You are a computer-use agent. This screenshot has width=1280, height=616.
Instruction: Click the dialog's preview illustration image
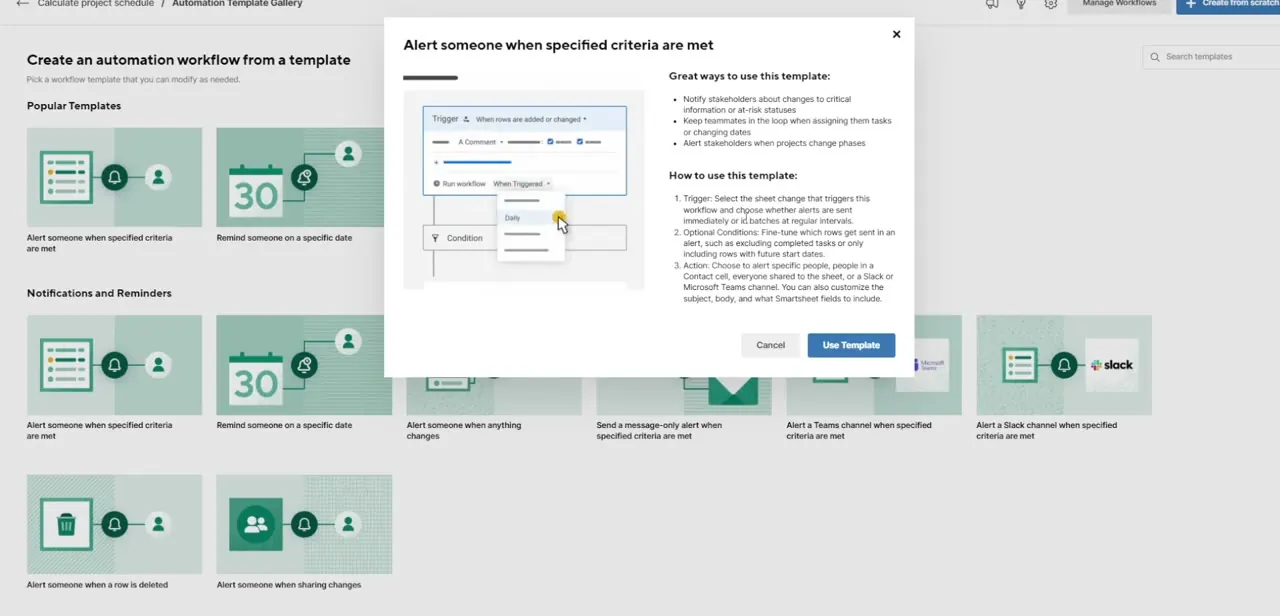coord(524,190)
